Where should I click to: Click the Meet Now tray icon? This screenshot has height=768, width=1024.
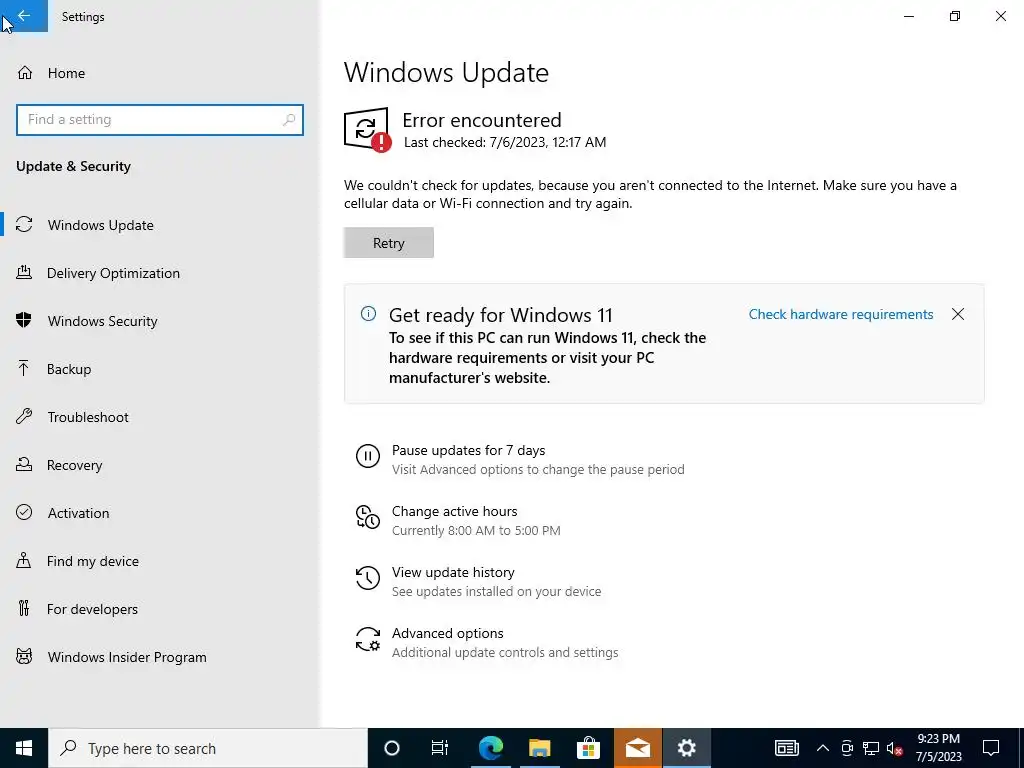click(847, 748)
